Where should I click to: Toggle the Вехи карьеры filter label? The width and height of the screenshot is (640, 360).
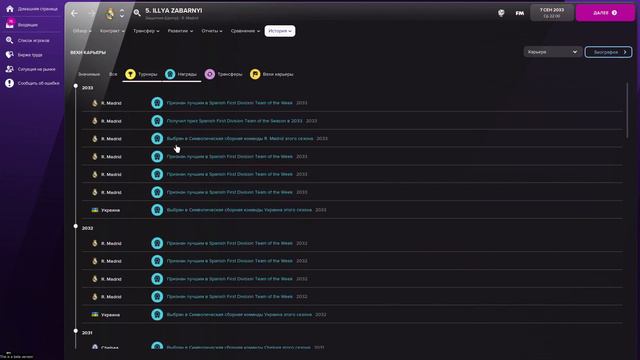click(278, 74)
